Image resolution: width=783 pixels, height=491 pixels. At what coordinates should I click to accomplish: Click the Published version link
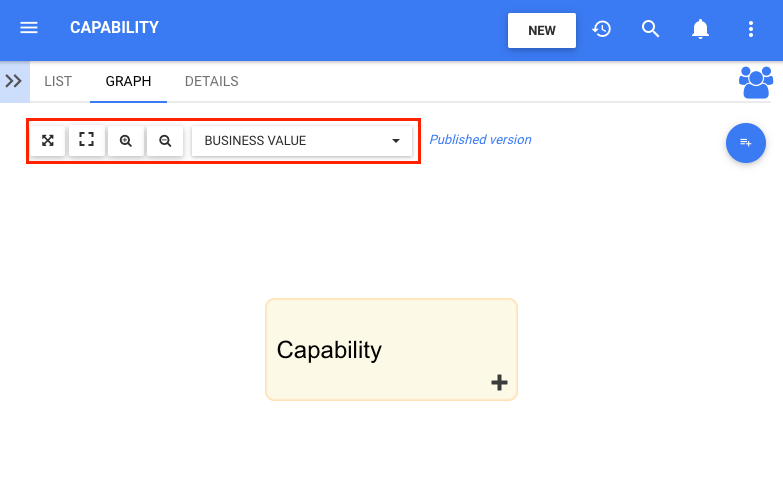click(x=480, y=140)
